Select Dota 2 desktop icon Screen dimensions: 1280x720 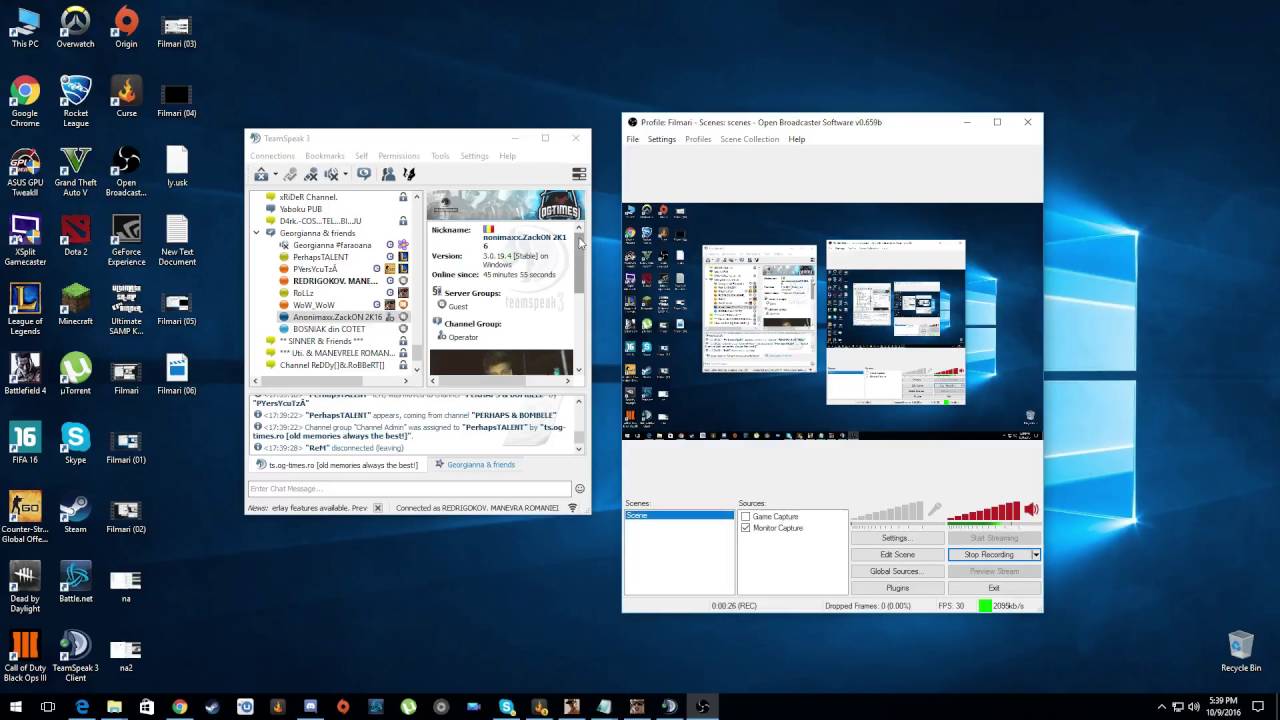(x=75, y=236)
